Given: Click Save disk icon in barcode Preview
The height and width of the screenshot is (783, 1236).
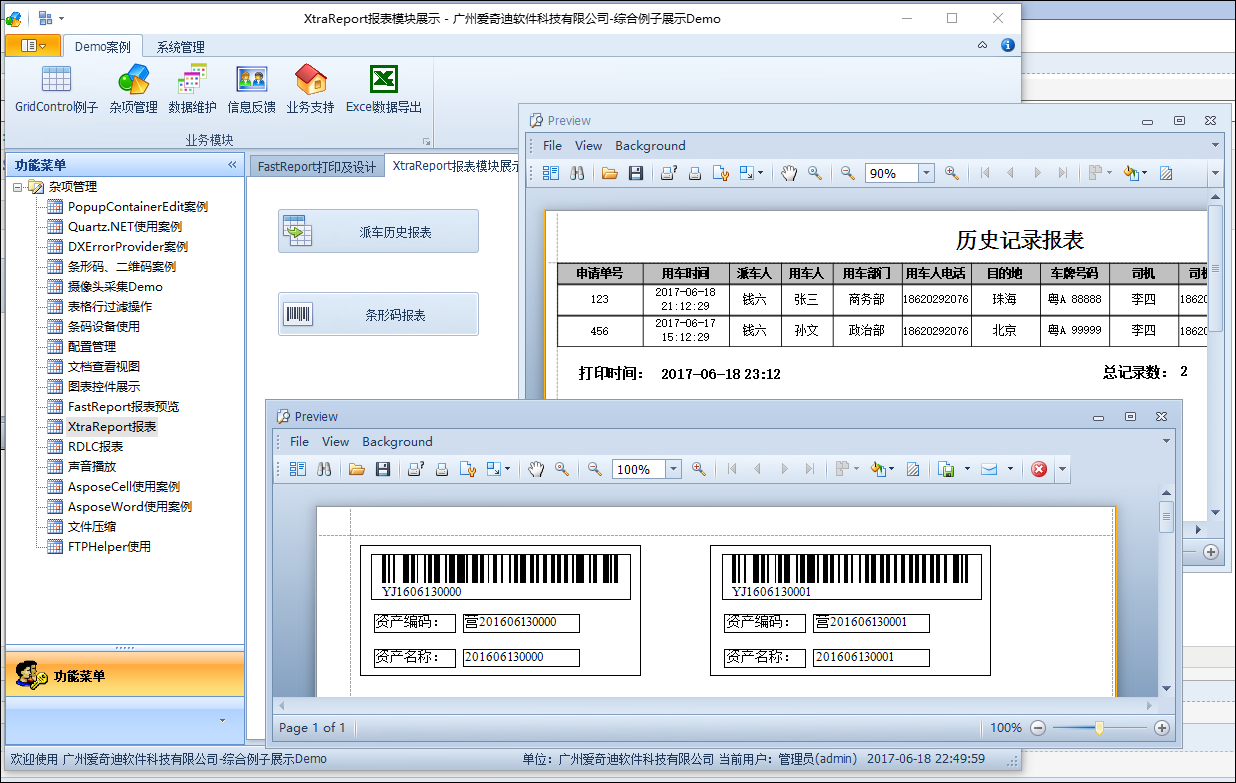Looking at the screenshot, I should (382, 469).
